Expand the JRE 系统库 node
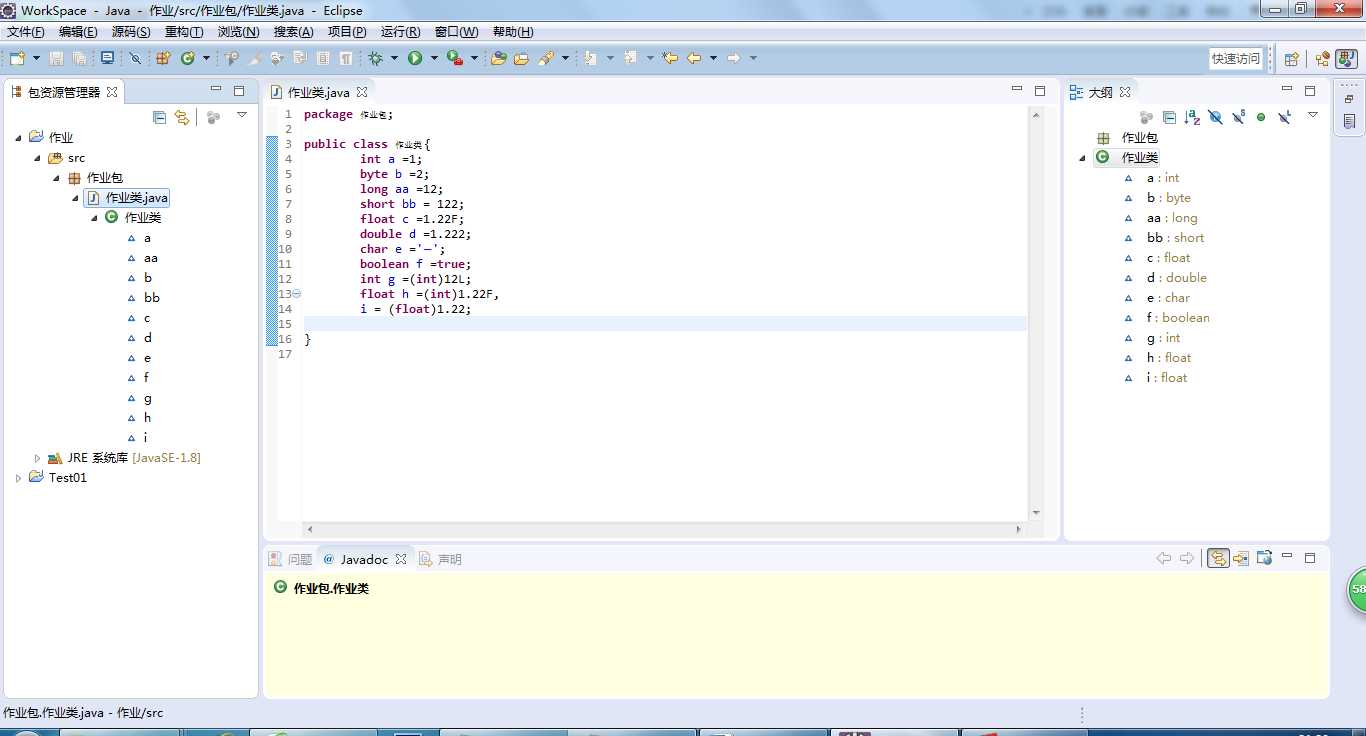This screenshot has width=1366, height=736. click(x=37, y=458)
